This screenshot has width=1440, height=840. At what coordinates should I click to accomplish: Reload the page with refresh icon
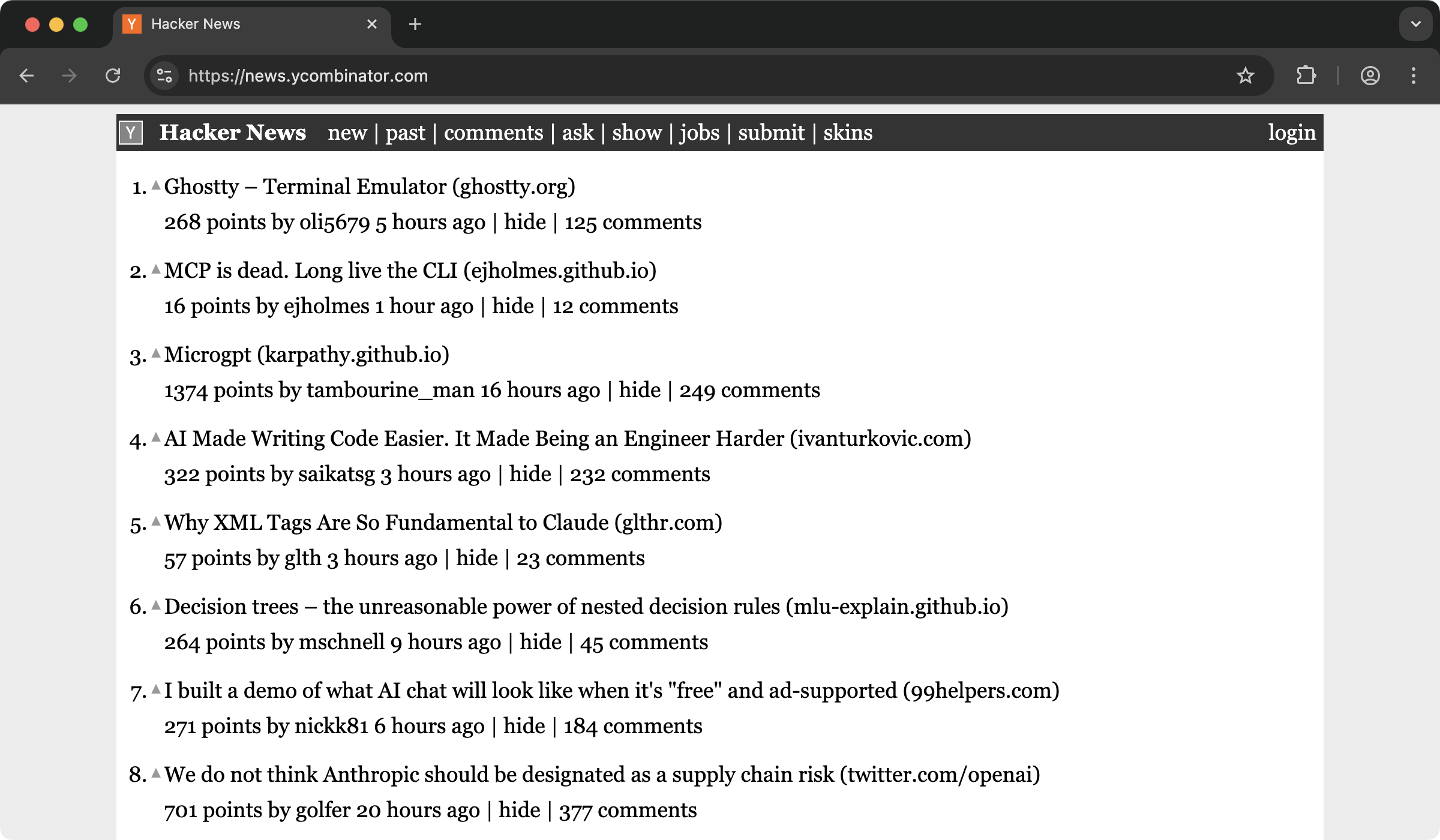coord(113,76)
